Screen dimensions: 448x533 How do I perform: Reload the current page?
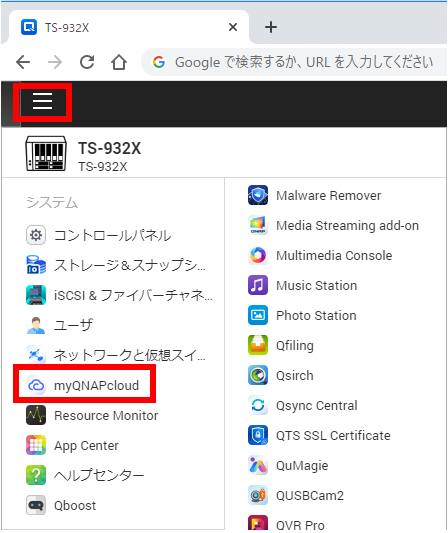pos(87,62)
